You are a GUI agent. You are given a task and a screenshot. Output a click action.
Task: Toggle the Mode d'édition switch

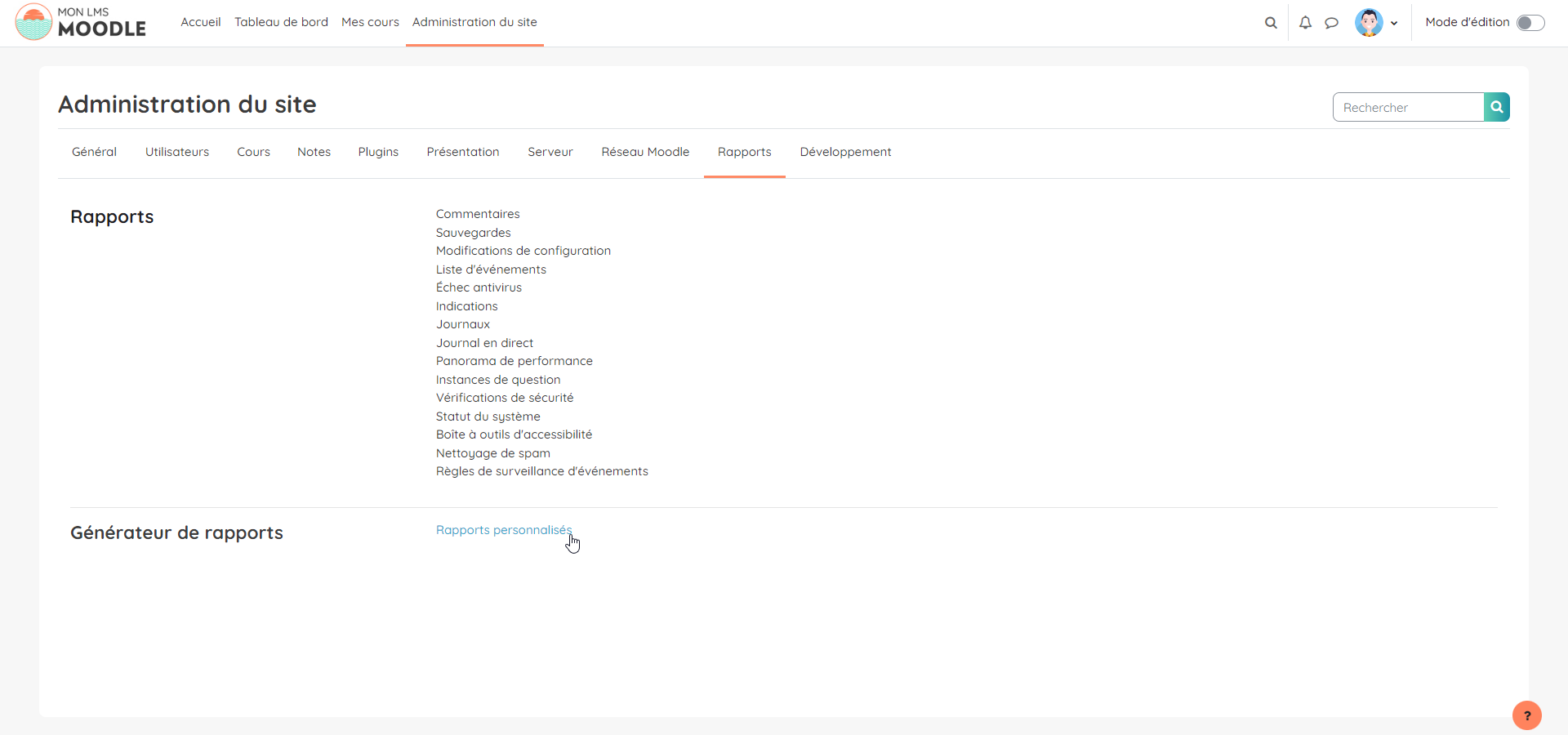1530,23
